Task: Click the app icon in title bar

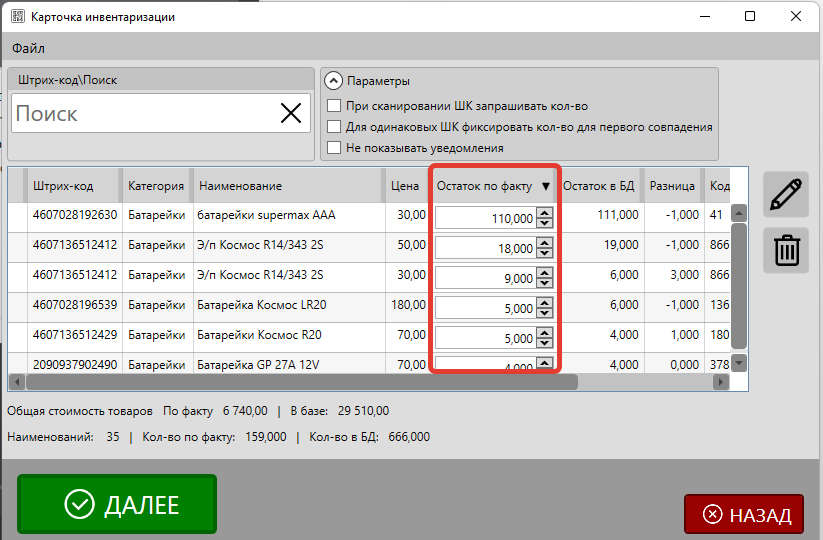Action: tap(17, 17)
